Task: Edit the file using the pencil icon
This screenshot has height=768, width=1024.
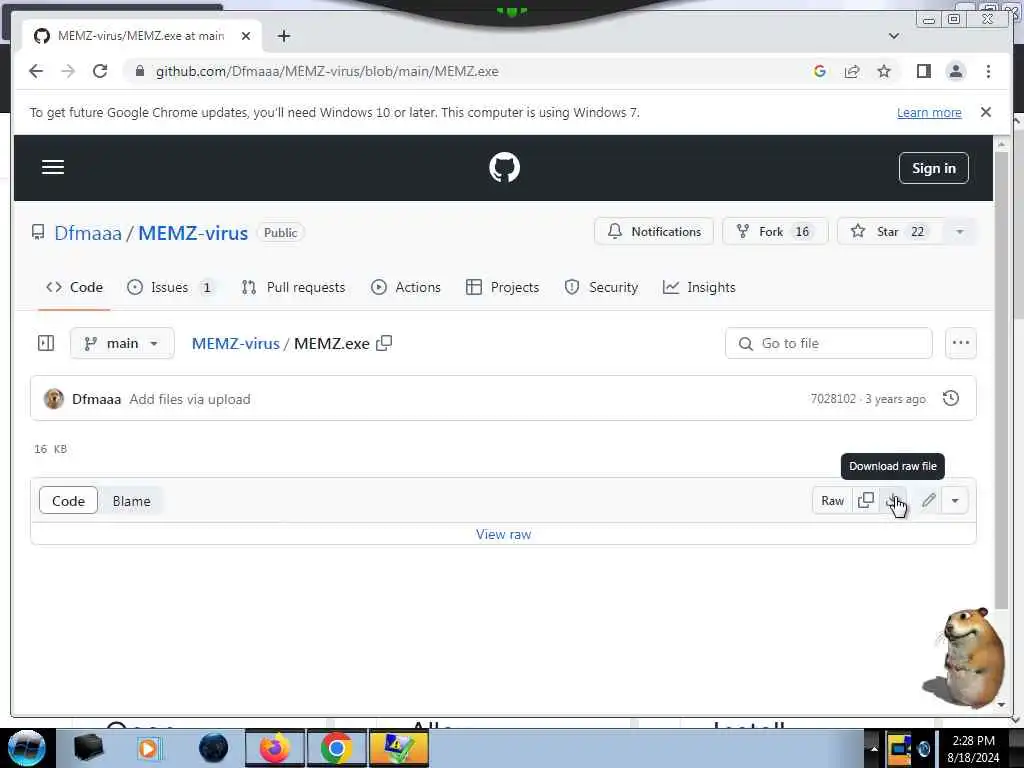Action: (929, 501)
